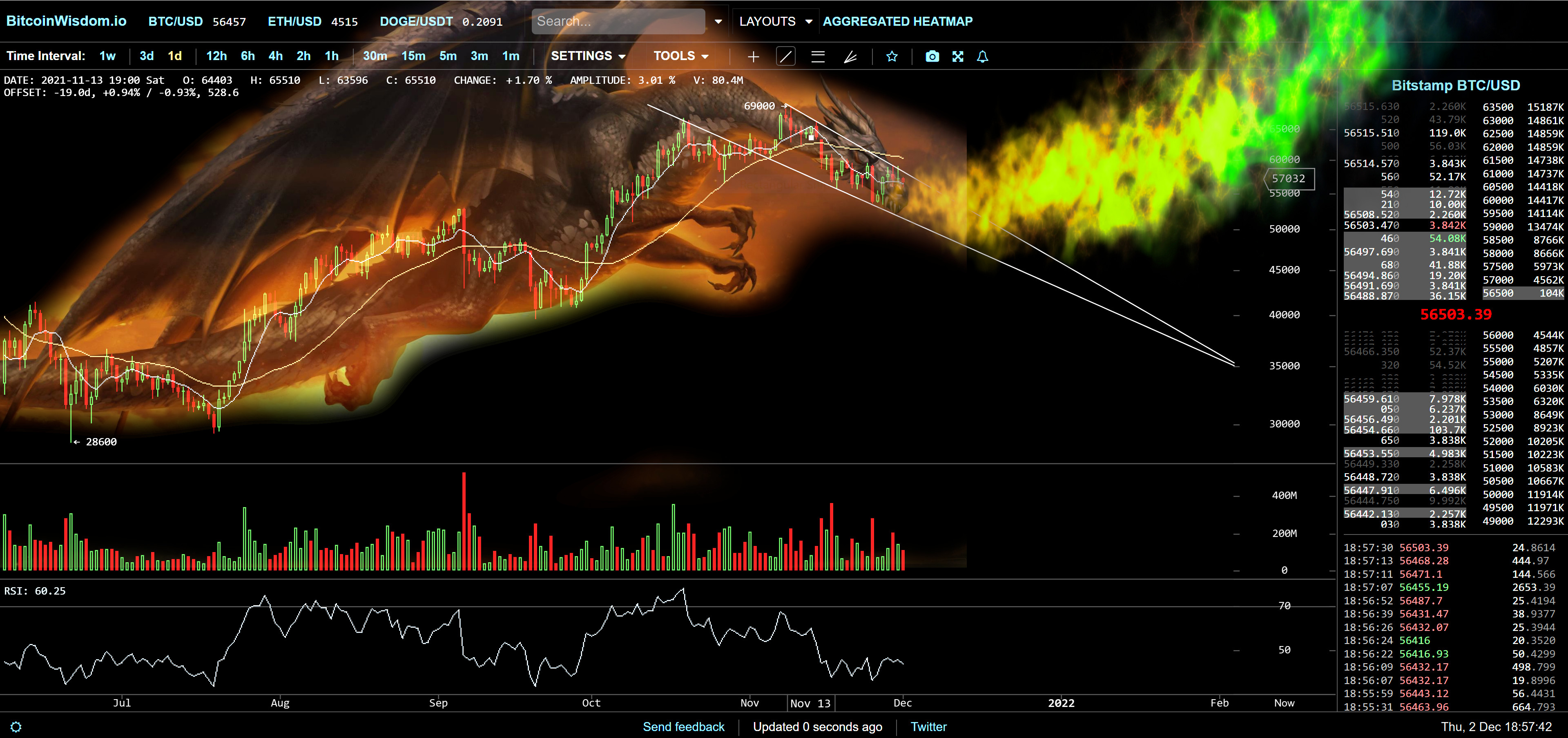Click the Updated 0 seconds ago status
Viewport: 1568px width, 738px height.
(x=817, y=727)
